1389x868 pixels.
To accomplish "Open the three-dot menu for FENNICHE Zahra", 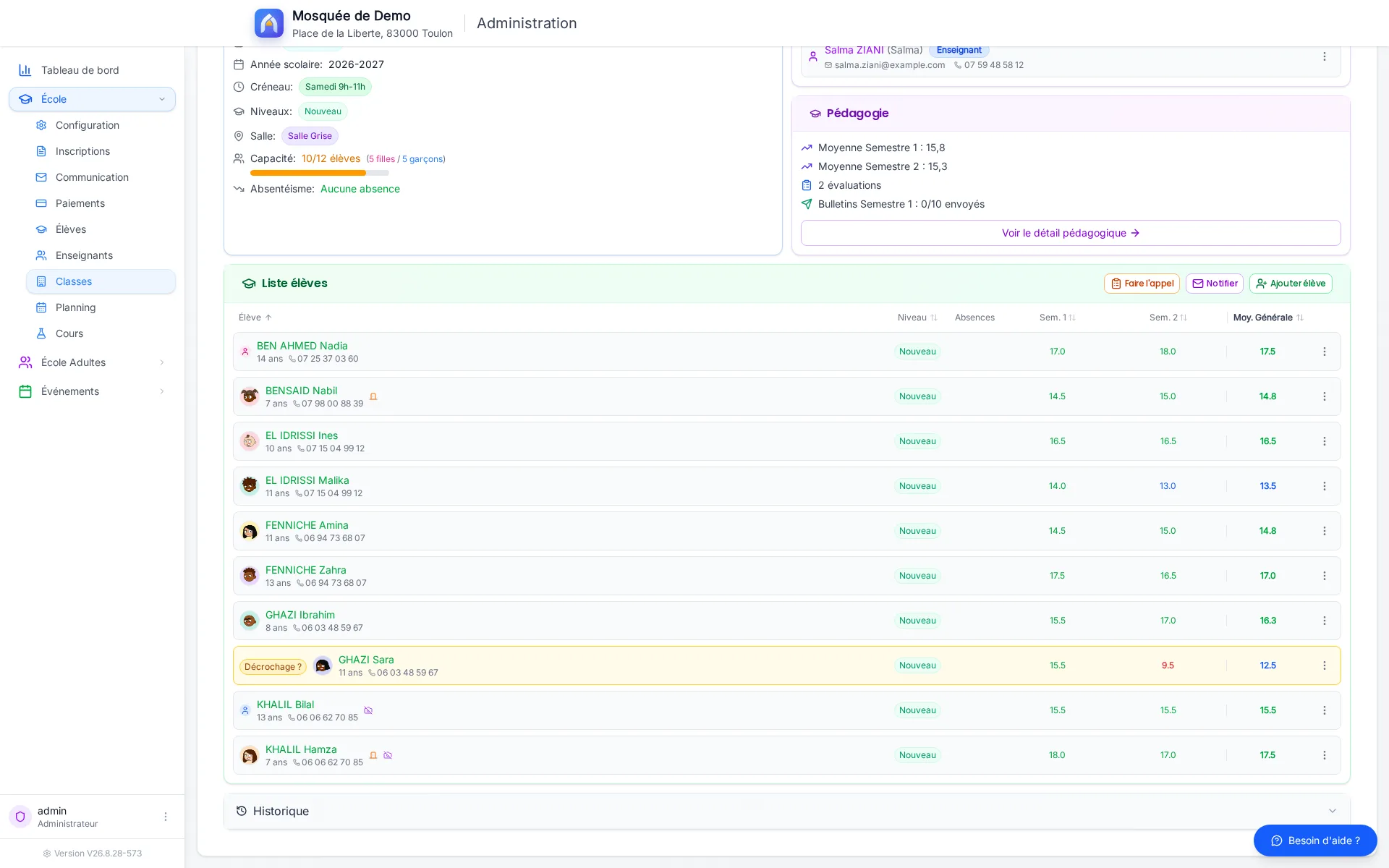I will point(1325,576).
